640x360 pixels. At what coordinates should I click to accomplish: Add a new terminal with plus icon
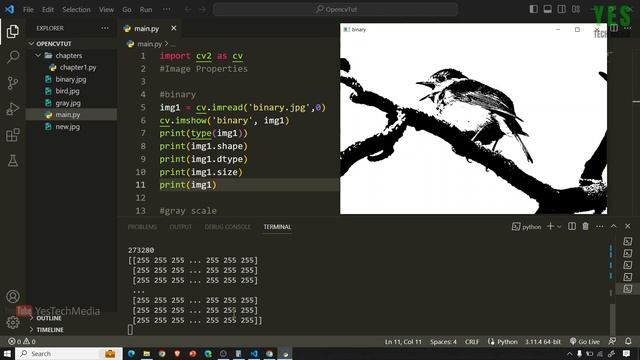(x=550, y=226)
